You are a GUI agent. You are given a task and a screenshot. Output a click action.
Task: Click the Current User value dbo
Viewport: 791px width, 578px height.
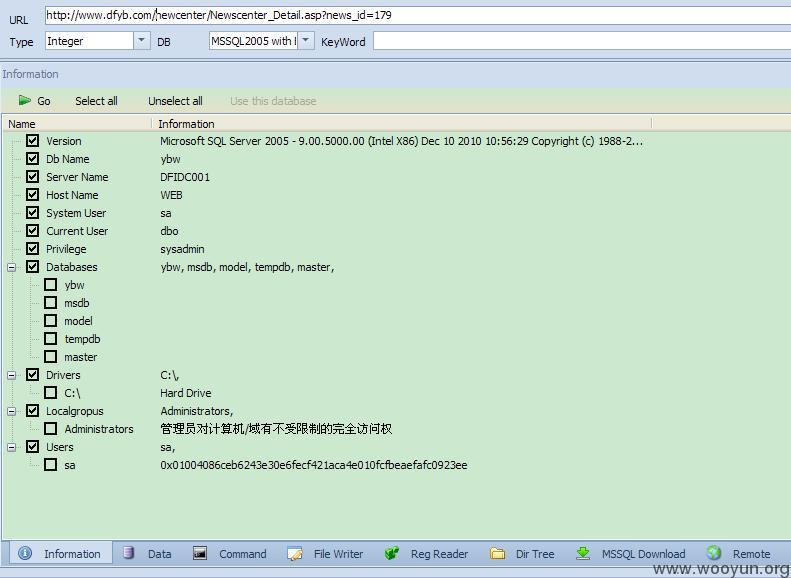tap(169, 231)
